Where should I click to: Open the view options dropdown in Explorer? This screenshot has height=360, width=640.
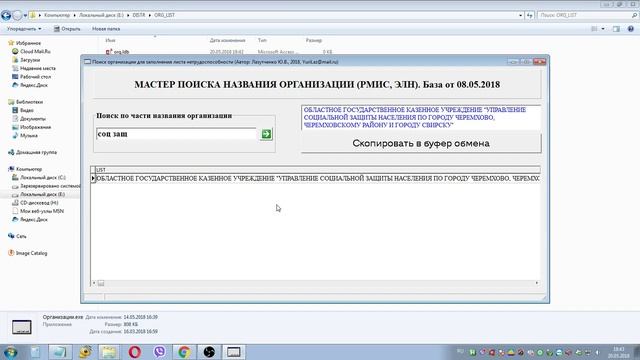[x=603, y=29]
